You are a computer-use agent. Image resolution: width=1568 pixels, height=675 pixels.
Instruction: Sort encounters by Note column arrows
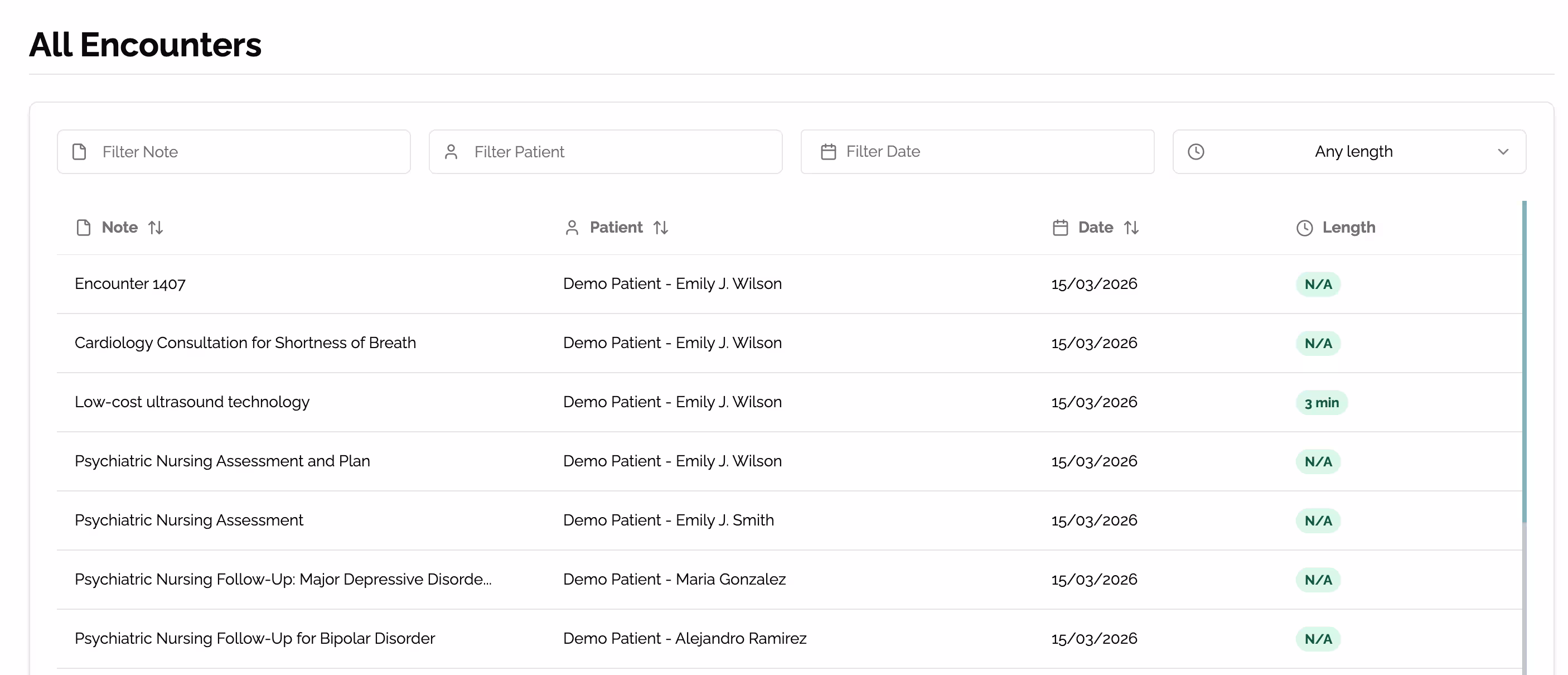click(156, 228)
